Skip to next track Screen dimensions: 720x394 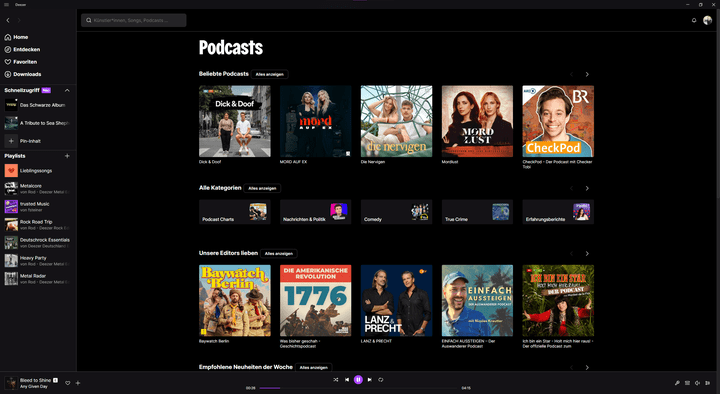370,380
